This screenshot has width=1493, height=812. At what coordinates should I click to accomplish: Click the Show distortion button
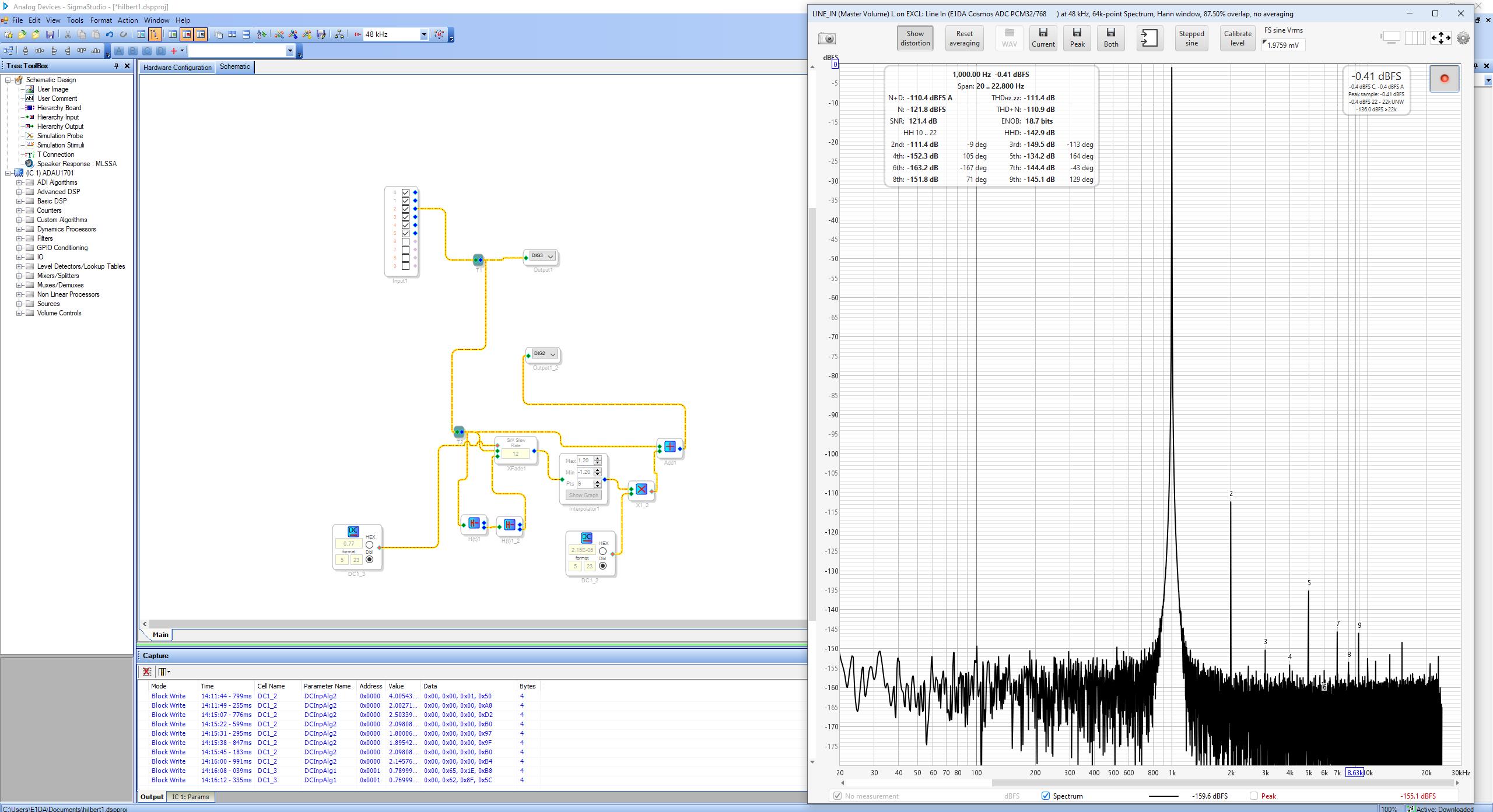914,38
